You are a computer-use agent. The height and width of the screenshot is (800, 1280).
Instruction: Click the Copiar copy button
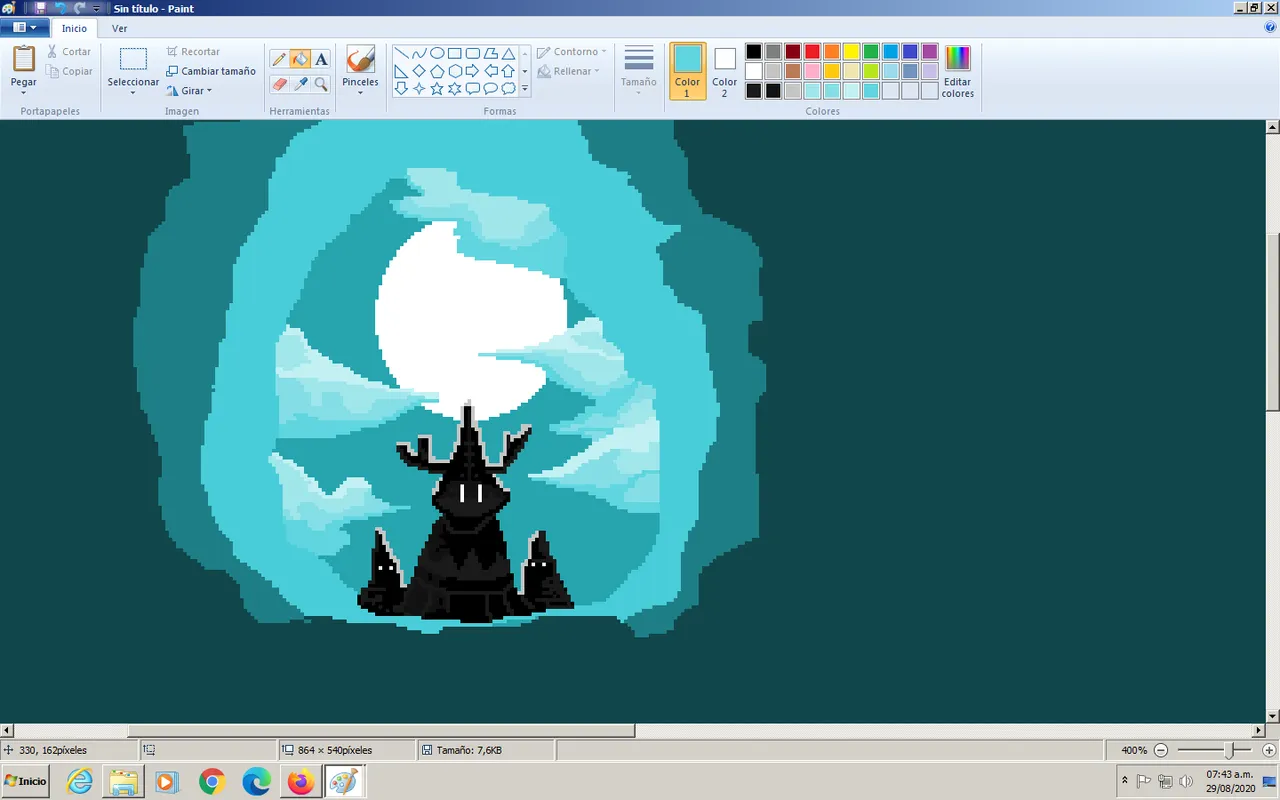tap(69, 71)
